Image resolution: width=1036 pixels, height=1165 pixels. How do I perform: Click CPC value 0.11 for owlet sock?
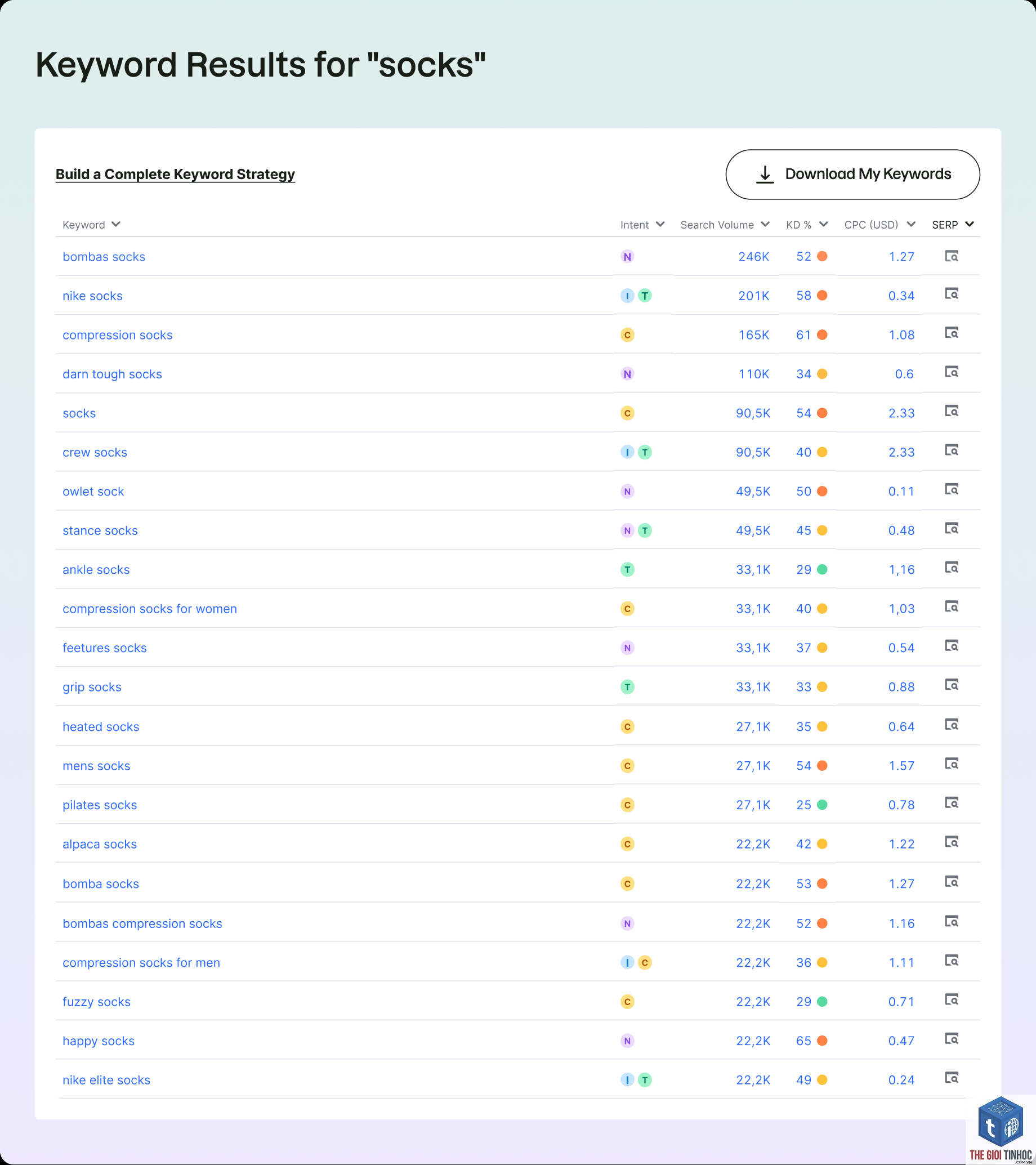[901, 492]
